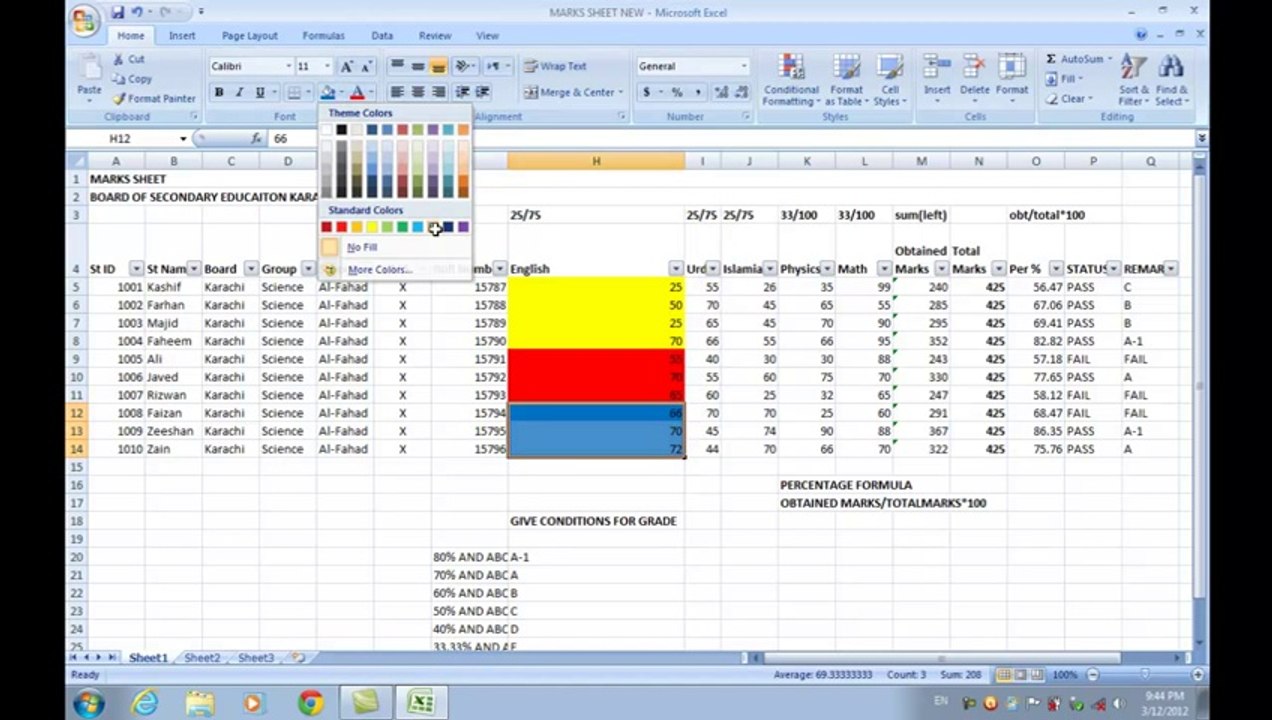Open the Insert ribbon tab
1272x720 pixels.
pos(182,36)
